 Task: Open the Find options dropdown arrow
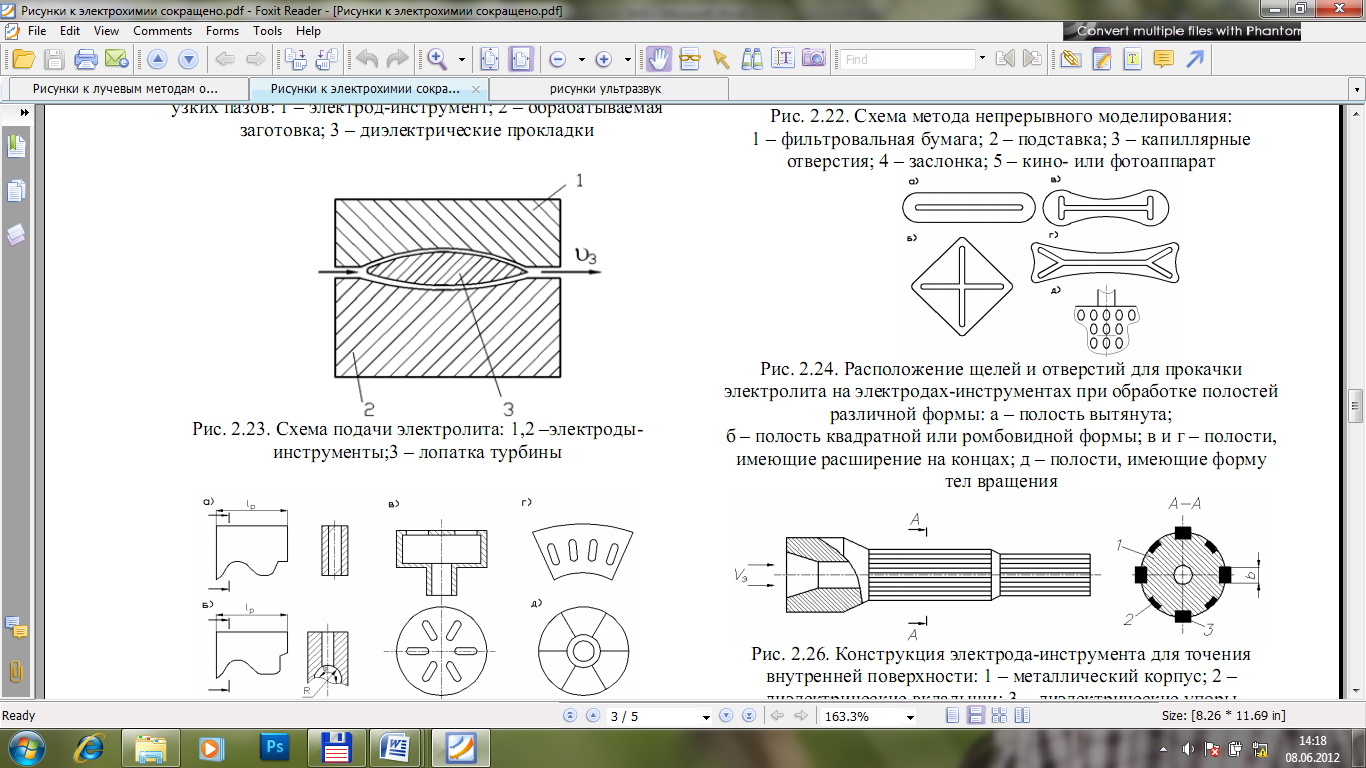click(x=982, y=59)
